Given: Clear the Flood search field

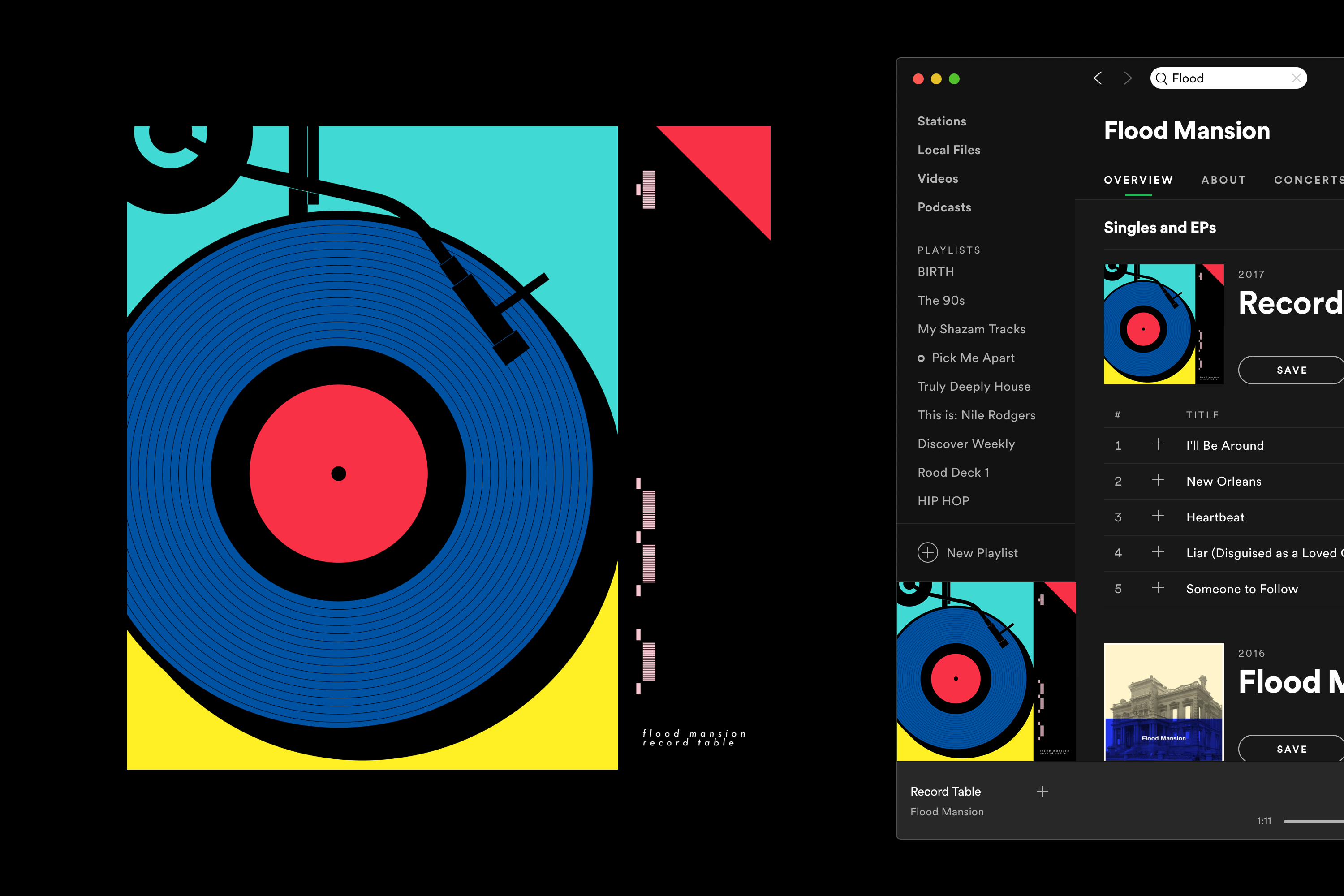Looking at the screenshot, I should 1296,78.
